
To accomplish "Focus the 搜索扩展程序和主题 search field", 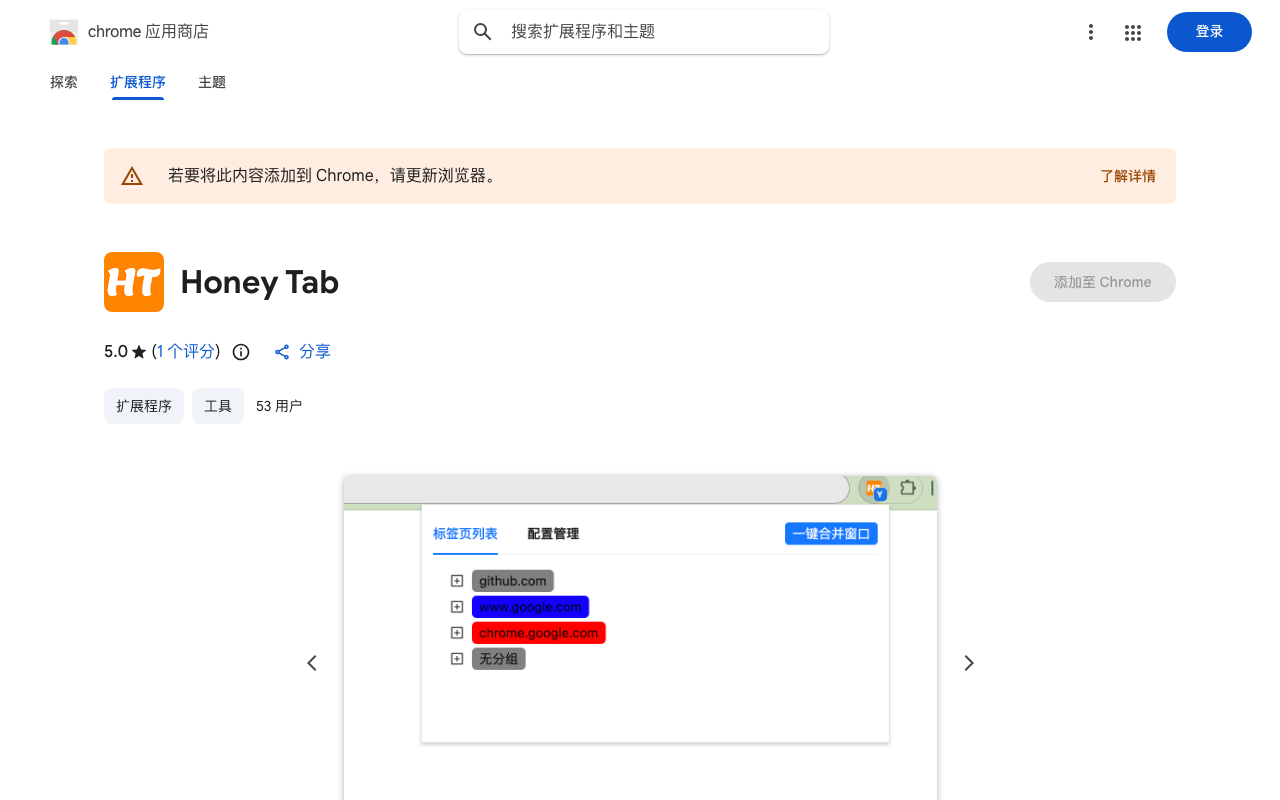I will pos(644,32).
